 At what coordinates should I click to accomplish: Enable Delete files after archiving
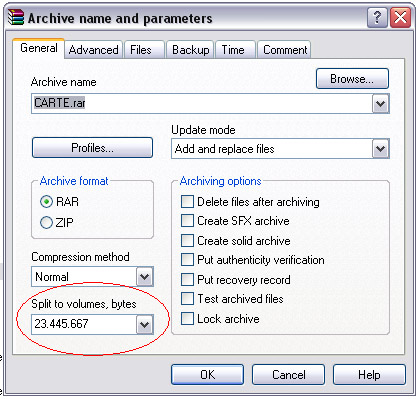tap(187, 202)
